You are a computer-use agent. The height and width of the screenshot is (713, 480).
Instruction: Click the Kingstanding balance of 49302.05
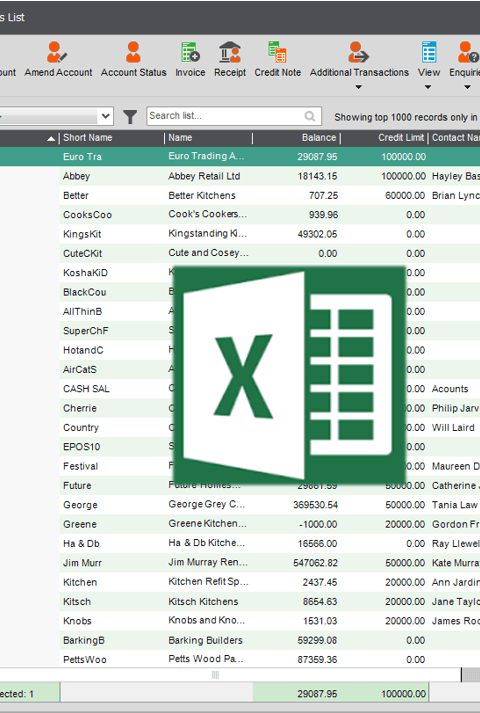[317, 234]
